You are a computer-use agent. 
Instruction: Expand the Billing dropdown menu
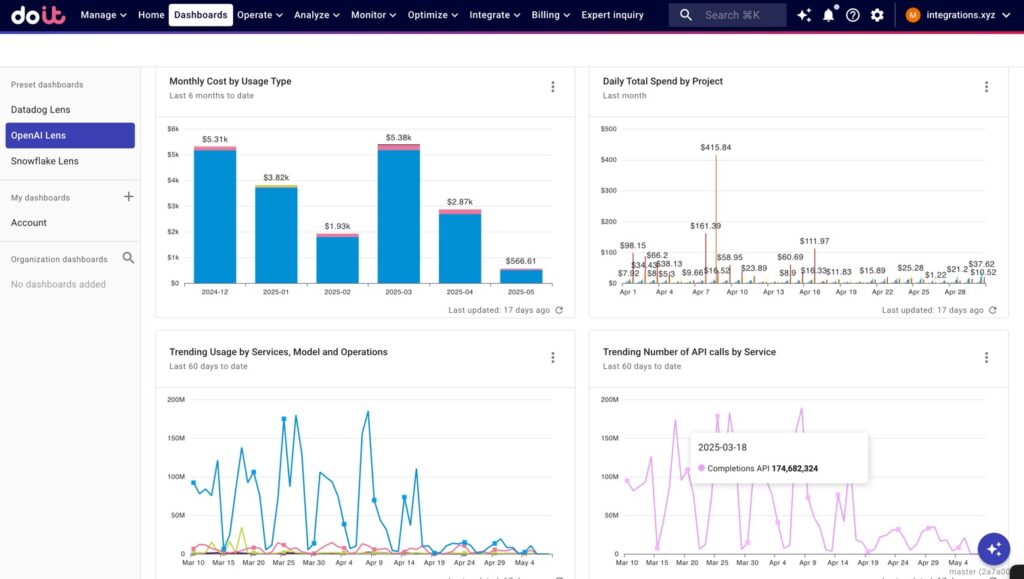point(551,15)
